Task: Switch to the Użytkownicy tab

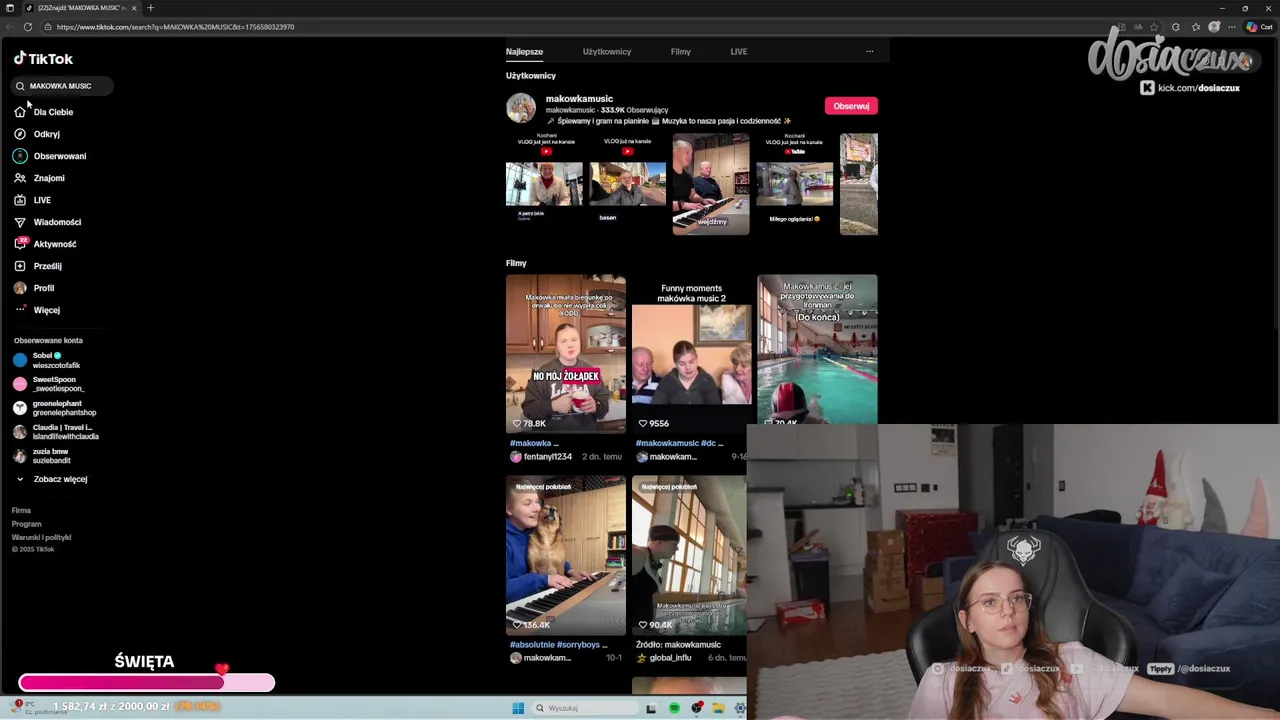Action: tap(607, 51)
